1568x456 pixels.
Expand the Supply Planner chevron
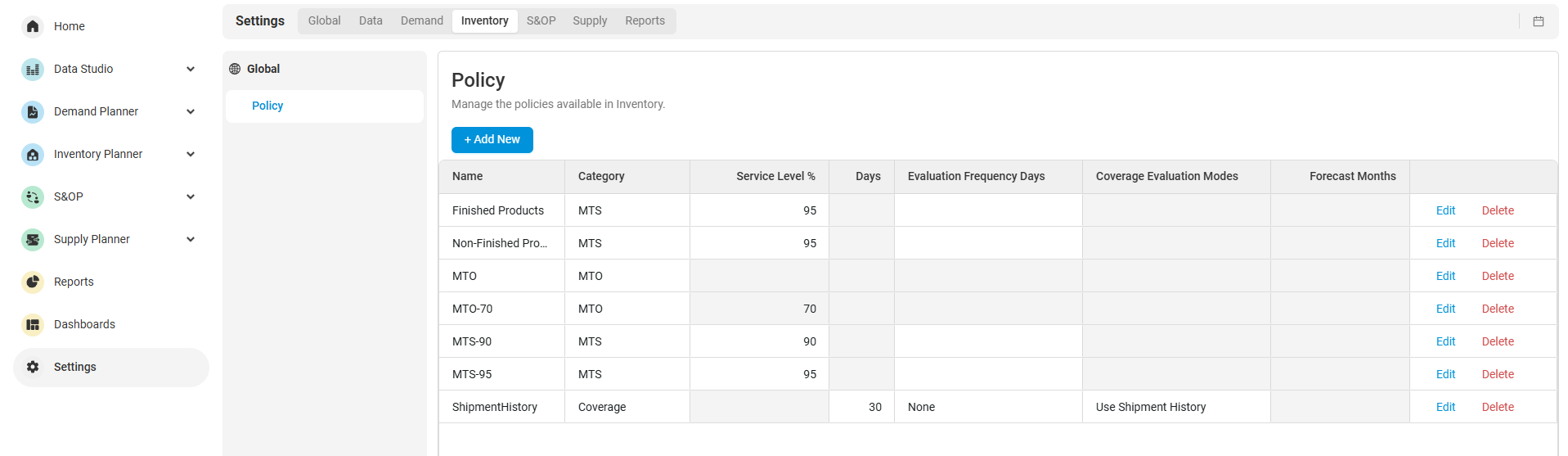pyautogui.click(x=191, y=239)
